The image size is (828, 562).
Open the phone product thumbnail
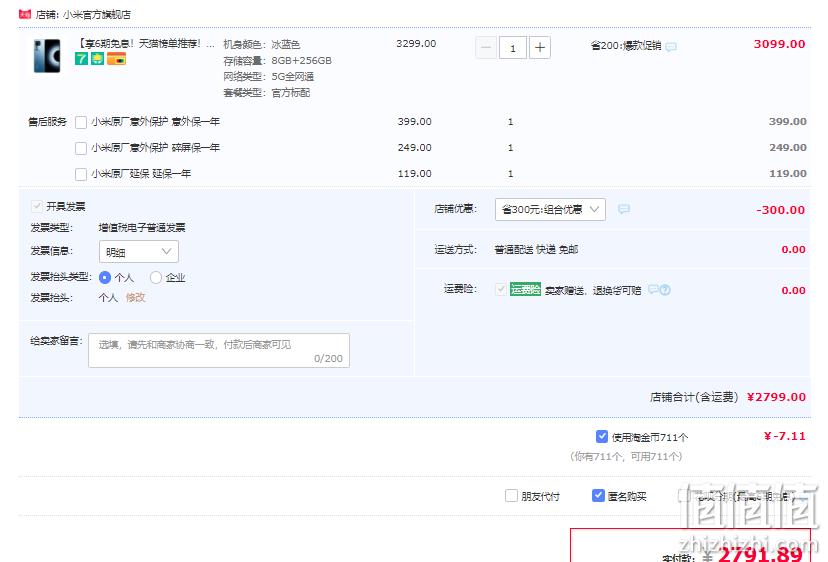click(x=47, y=55)
